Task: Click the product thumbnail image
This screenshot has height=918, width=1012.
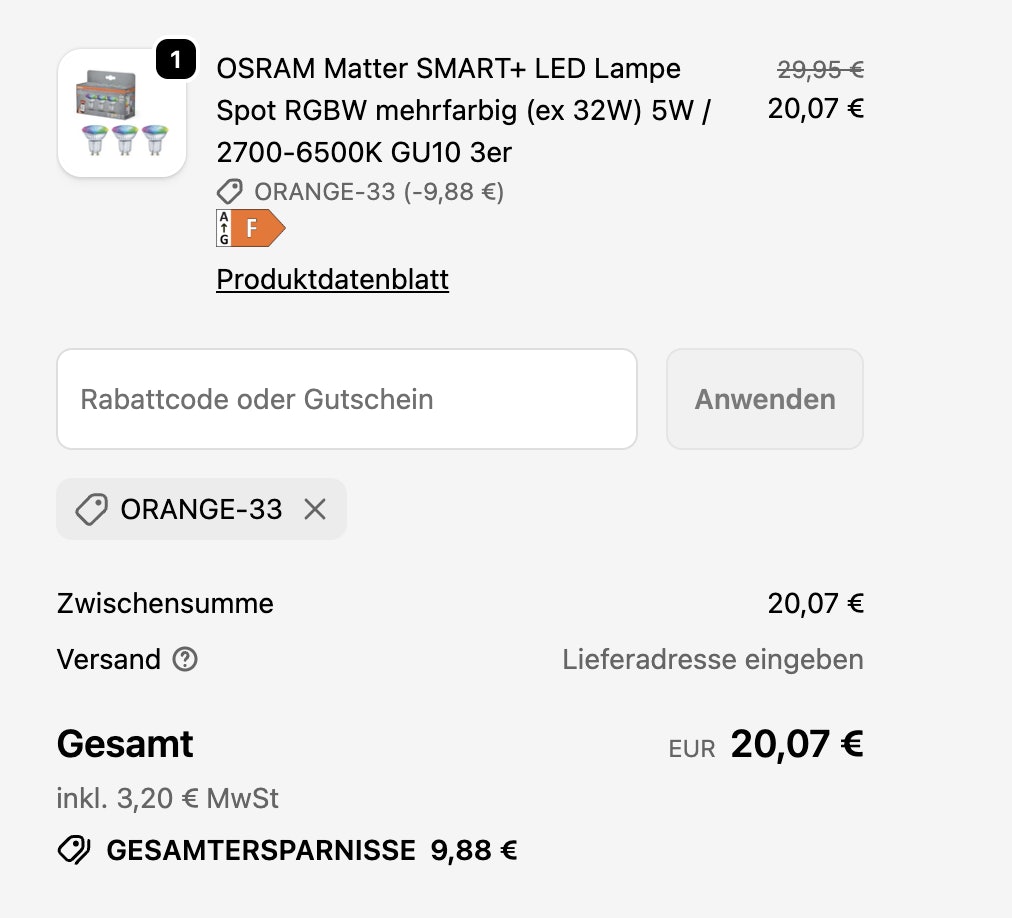Action: pos(121,111)
